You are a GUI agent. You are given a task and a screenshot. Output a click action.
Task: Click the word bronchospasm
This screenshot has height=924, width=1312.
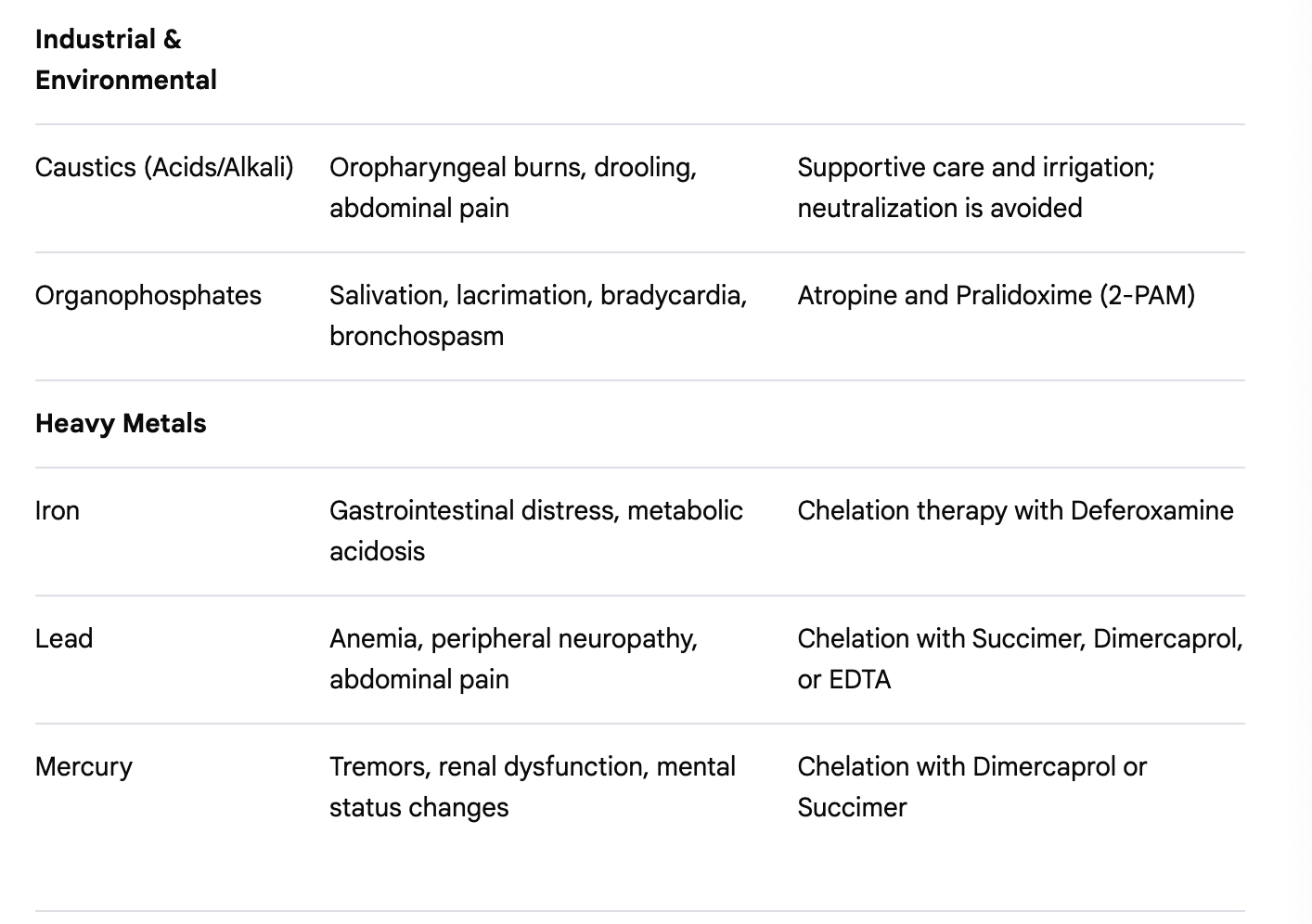pos(416,336)
